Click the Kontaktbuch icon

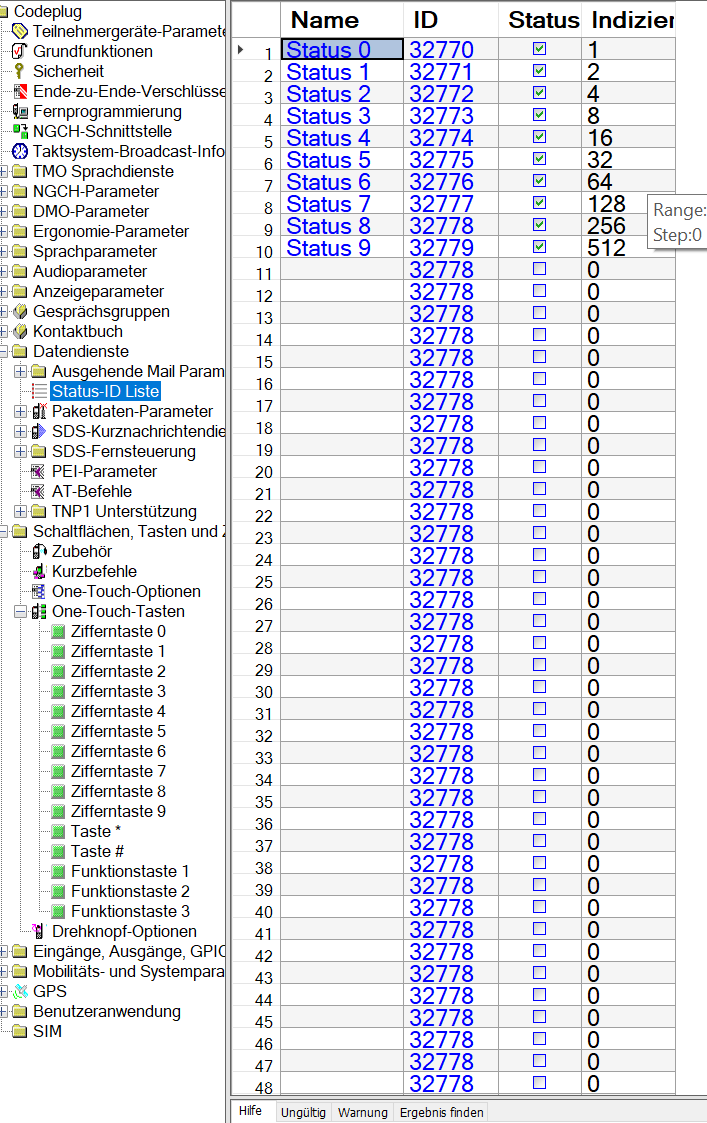click(x=20, y=331)
